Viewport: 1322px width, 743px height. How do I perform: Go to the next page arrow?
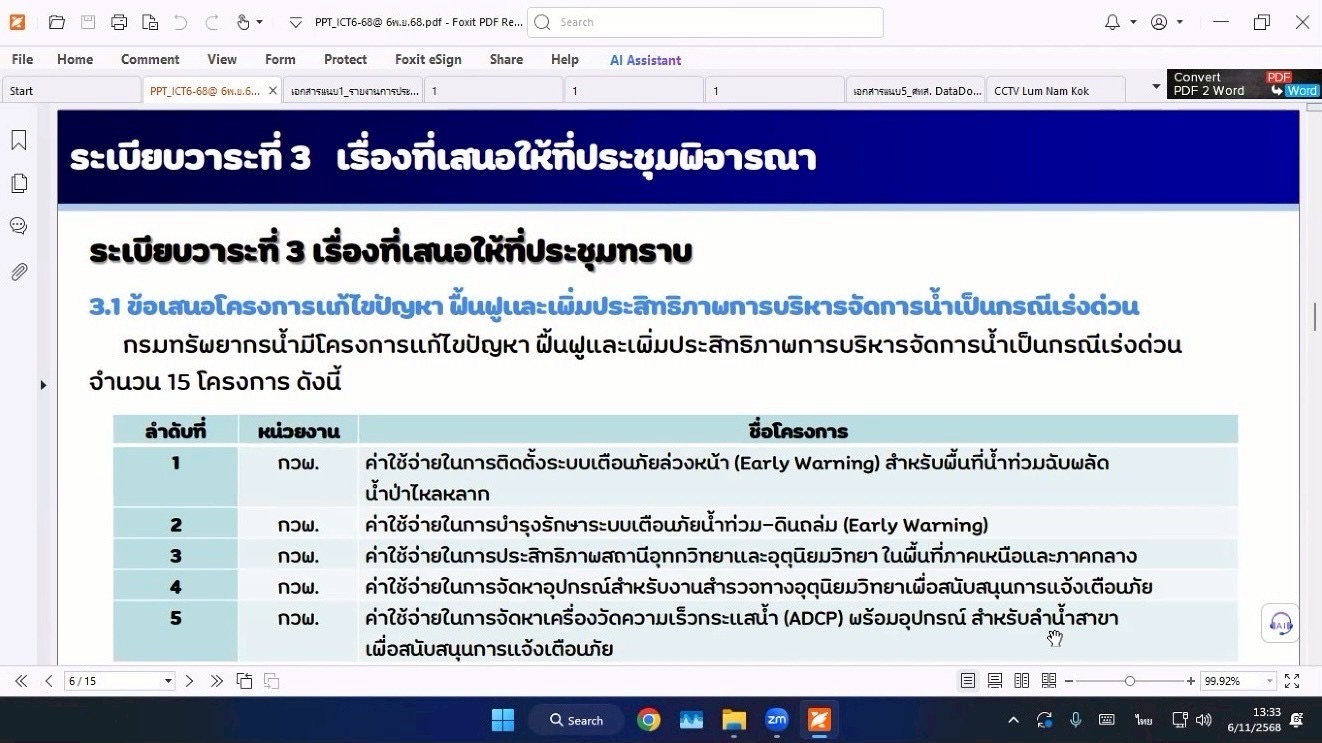point(189,681)
